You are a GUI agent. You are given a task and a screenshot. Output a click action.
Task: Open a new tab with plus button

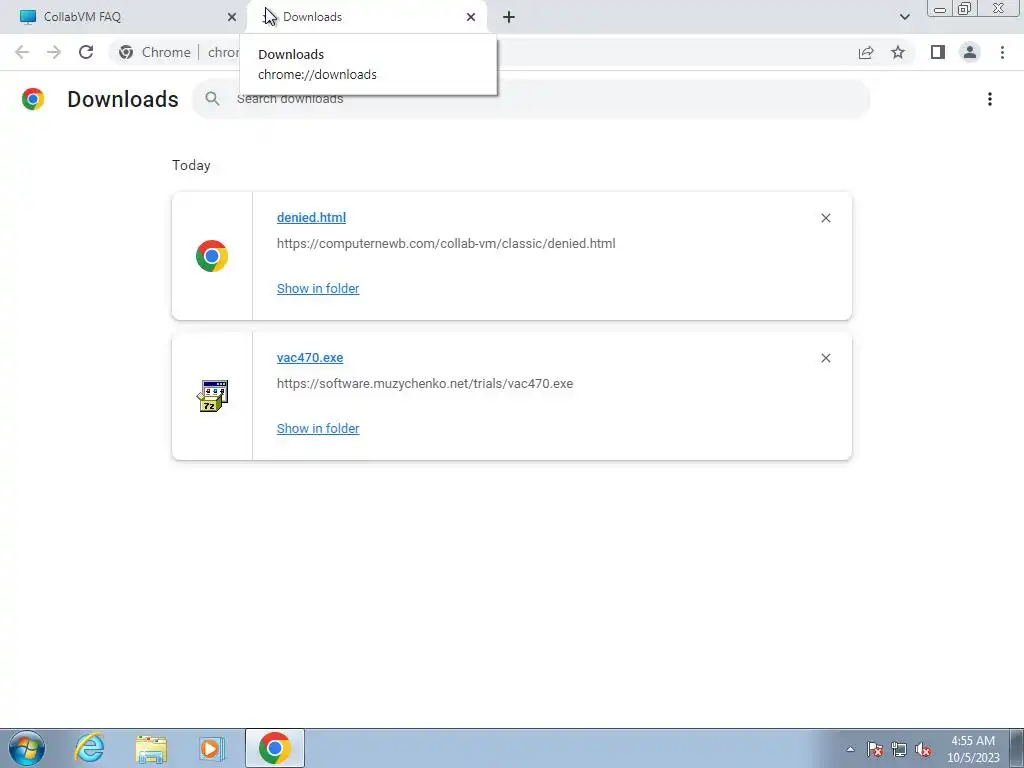coord(509,17)
